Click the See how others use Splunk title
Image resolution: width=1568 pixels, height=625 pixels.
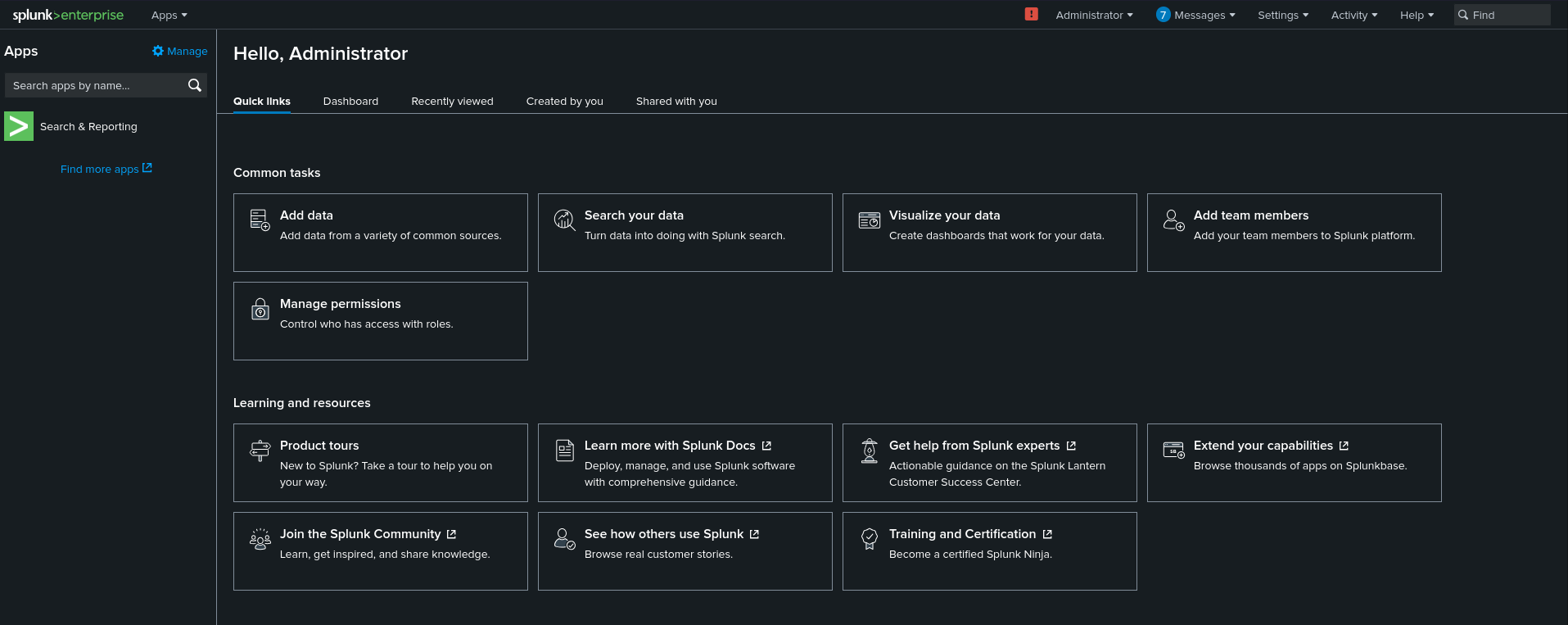click(x=664, y=534)
